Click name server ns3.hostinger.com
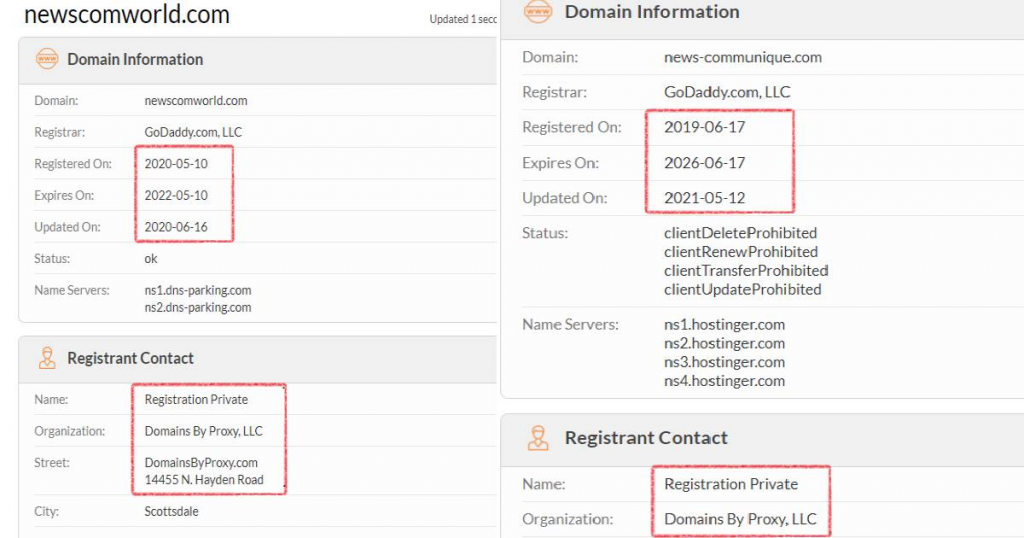 [725, 362]
